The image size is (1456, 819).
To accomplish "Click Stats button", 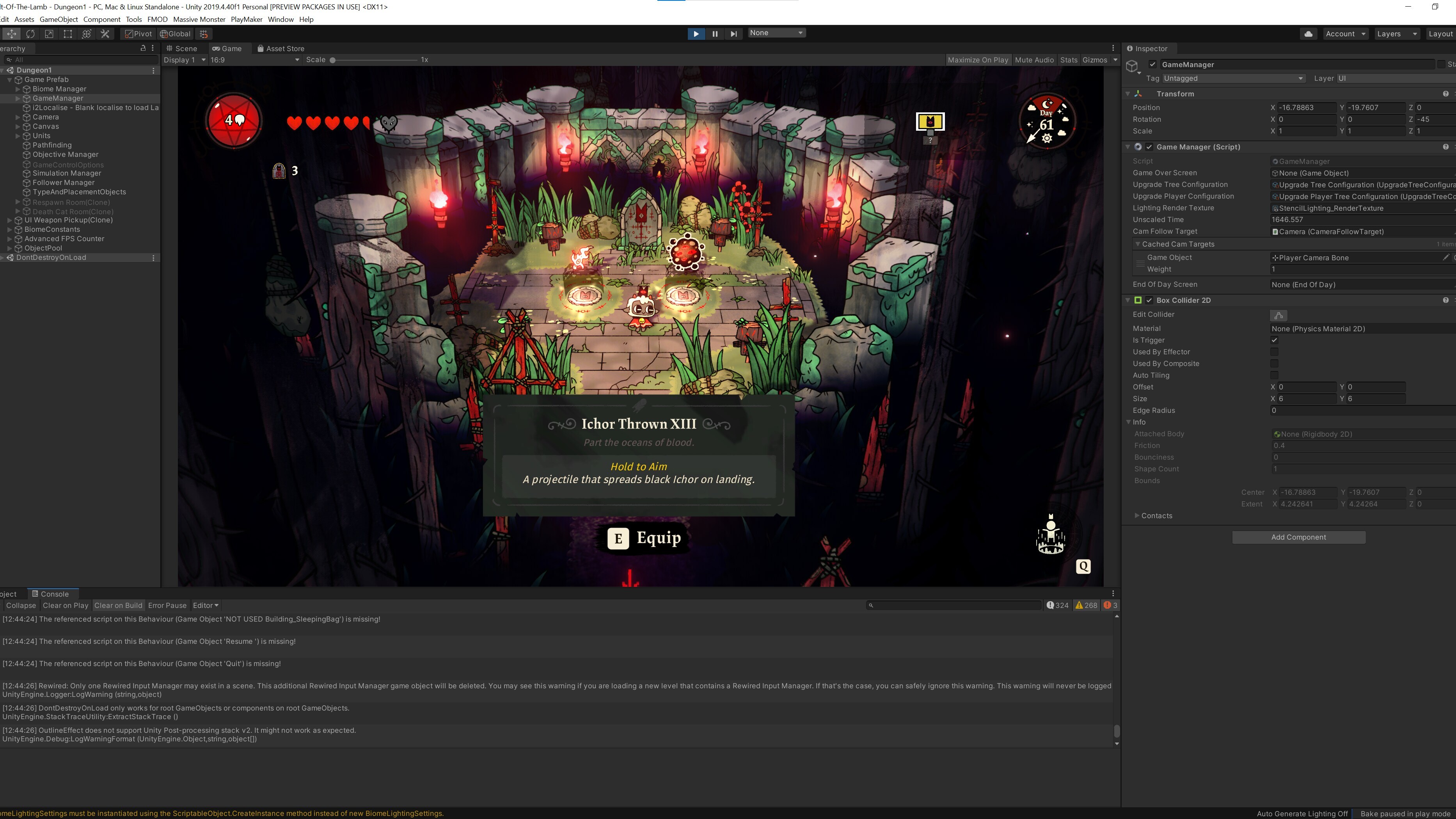I will (1068, 60).
